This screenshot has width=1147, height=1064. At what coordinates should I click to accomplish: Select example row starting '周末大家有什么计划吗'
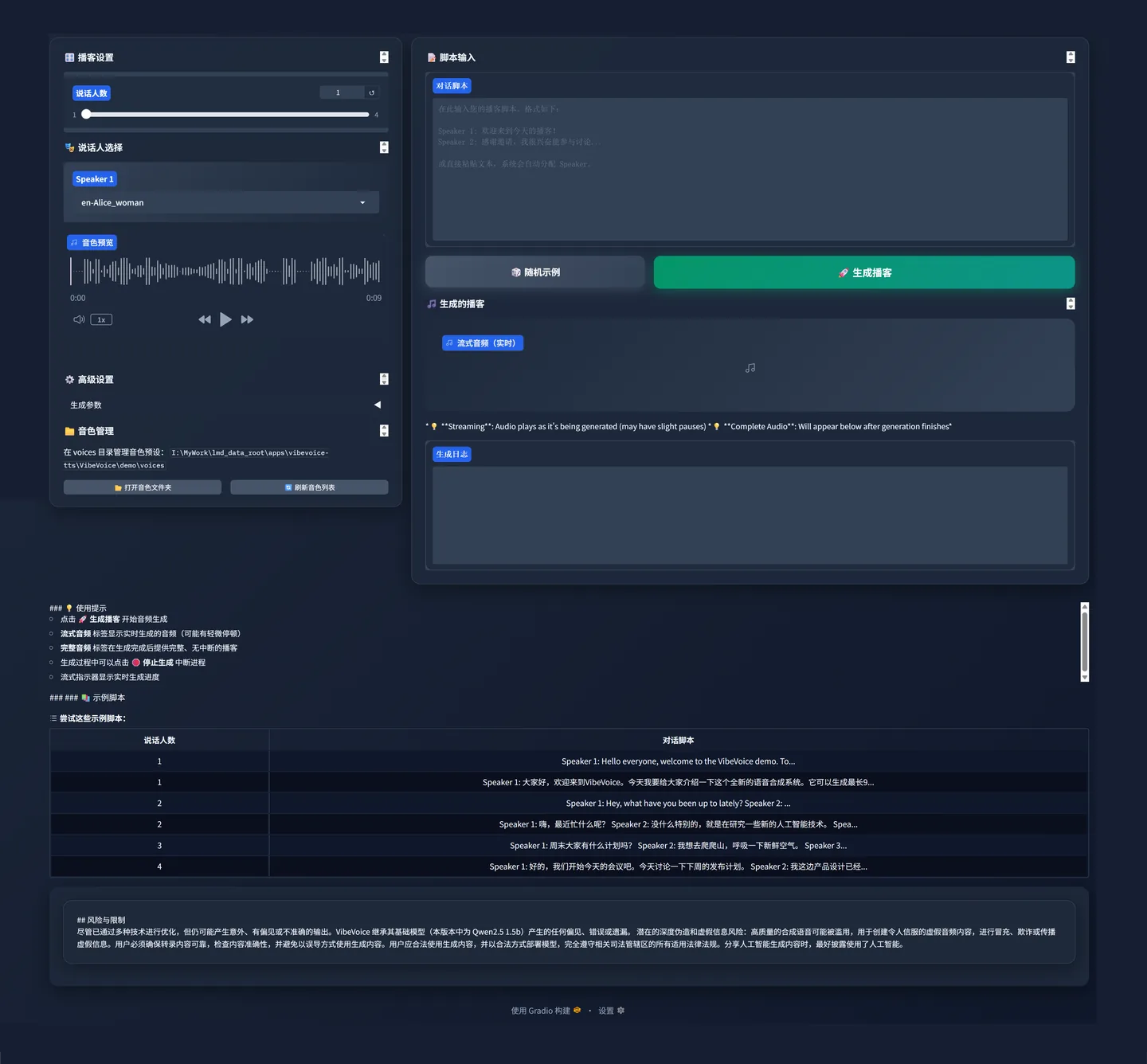coord(569,846)
